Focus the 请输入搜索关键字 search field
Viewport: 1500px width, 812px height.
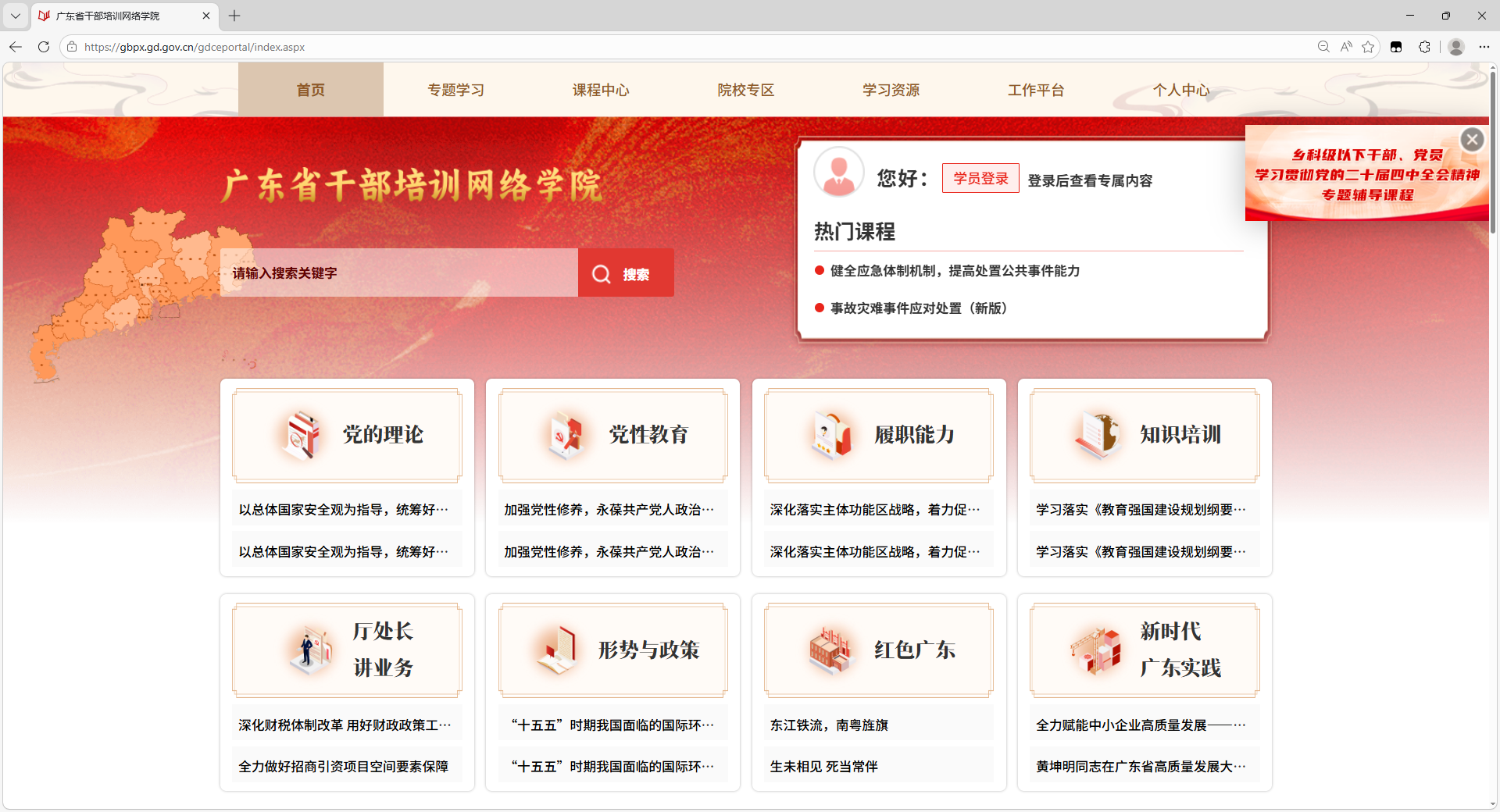click(x=398, y=273)
